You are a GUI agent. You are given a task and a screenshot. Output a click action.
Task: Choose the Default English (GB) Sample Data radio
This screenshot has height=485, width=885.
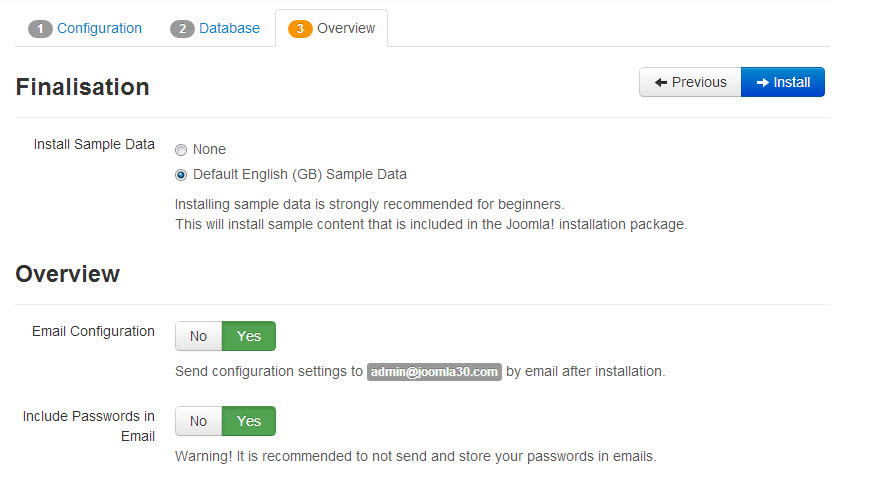[181, 175]
